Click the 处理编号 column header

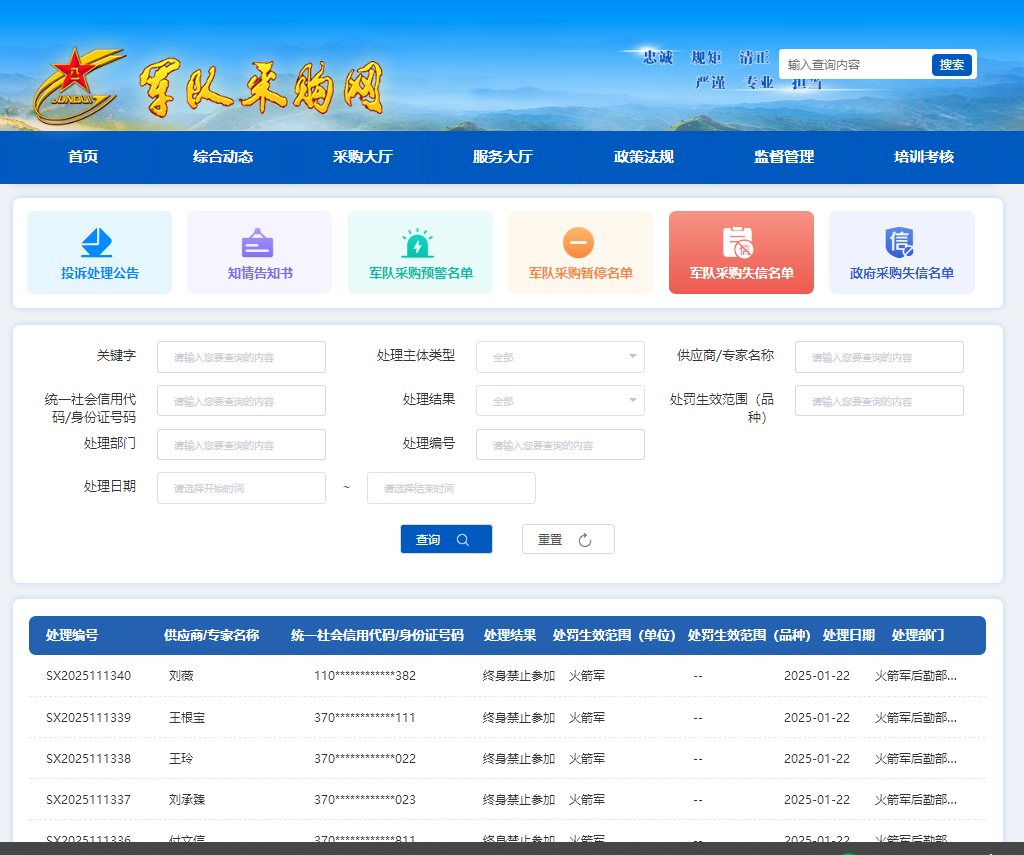(x=72, y=635)
